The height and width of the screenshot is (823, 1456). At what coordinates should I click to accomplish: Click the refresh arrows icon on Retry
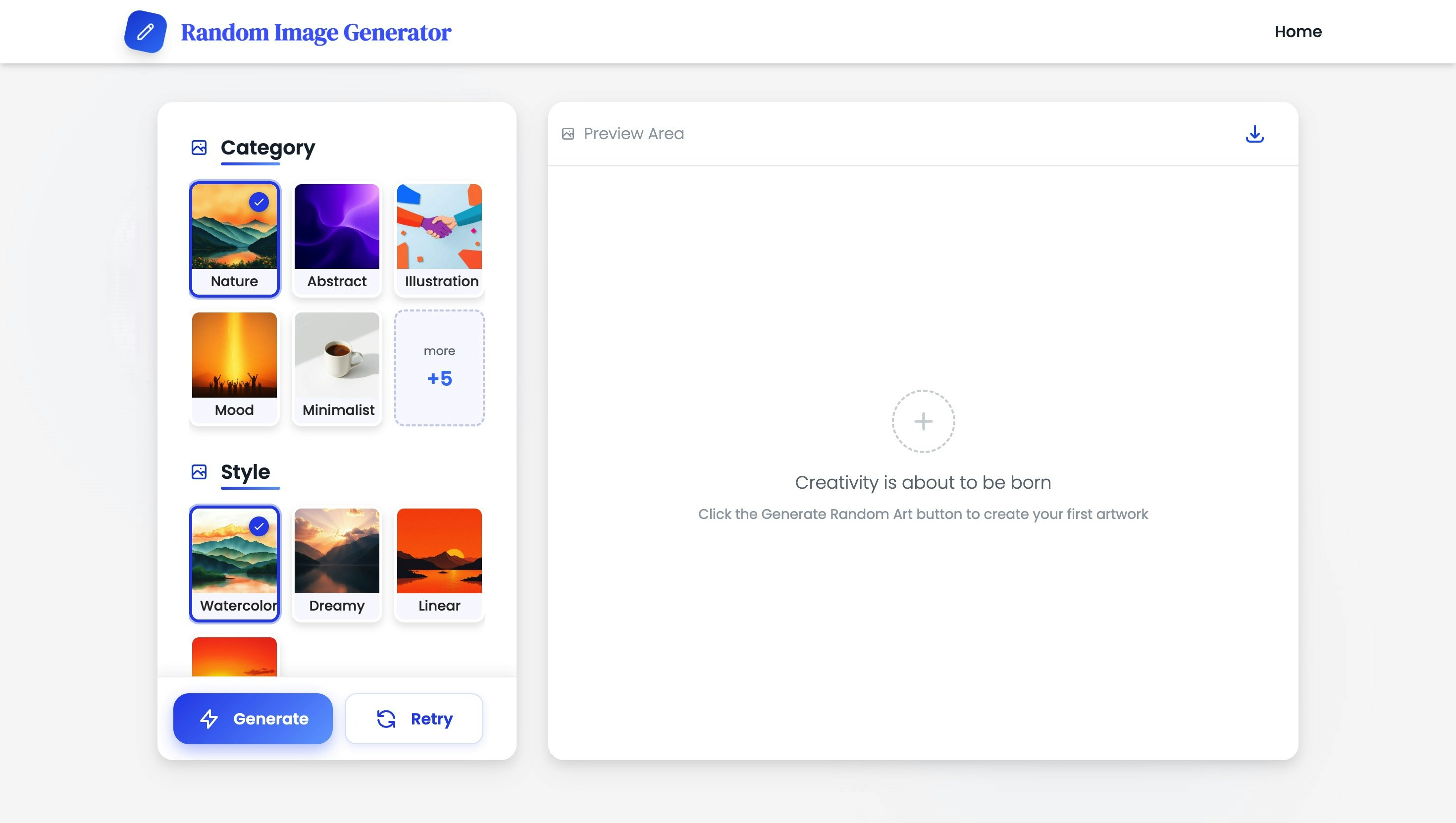pos(386,719)
